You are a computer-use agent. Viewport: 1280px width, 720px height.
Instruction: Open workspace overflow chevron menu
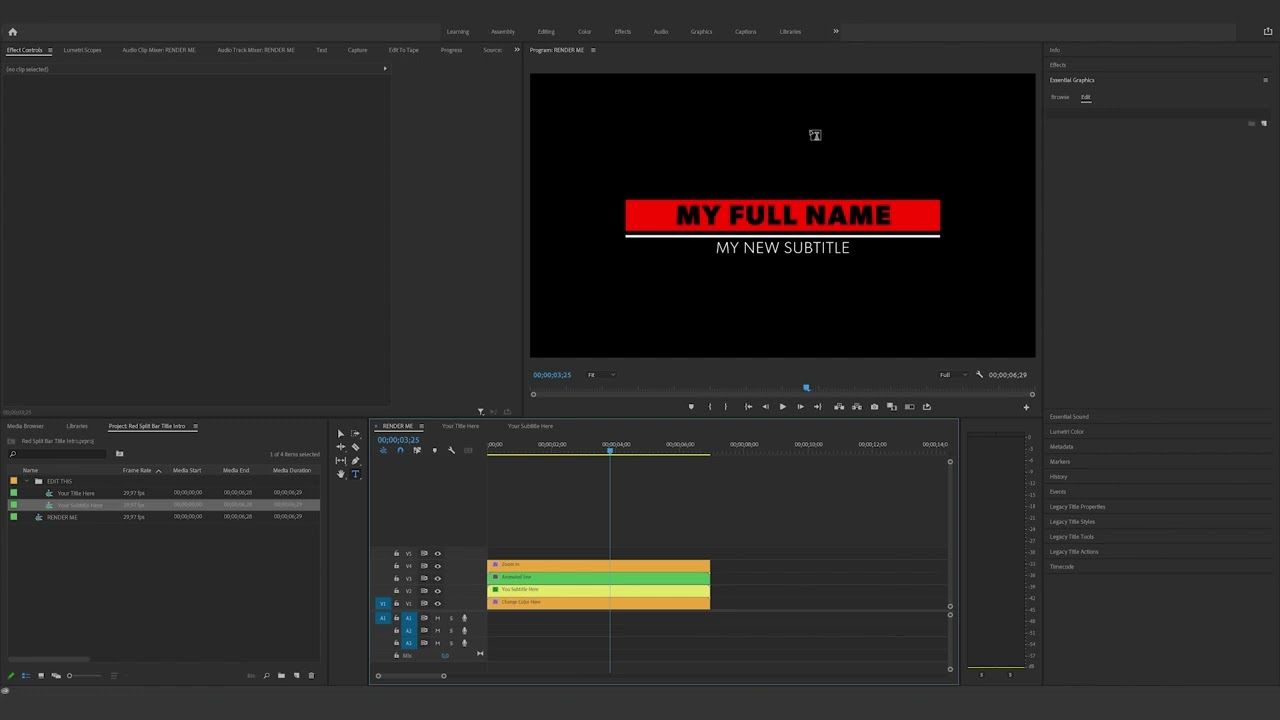[x=836, y=31]
